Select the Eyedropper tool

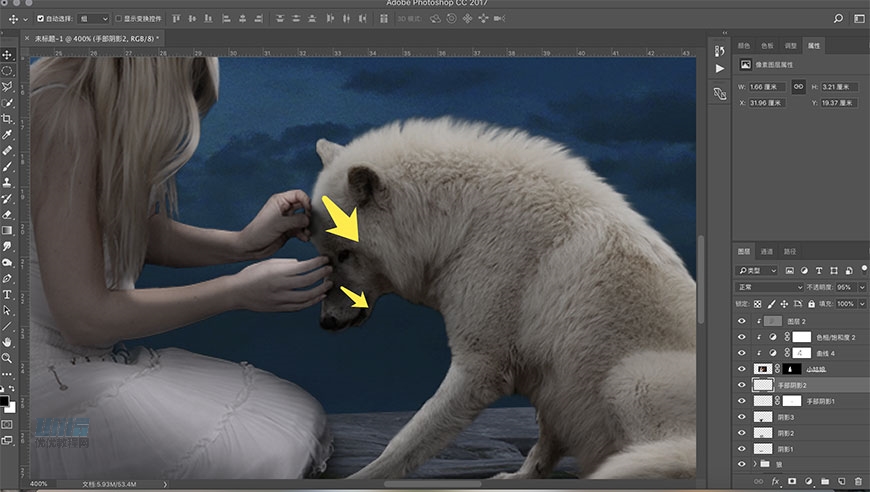click(7, 135)
